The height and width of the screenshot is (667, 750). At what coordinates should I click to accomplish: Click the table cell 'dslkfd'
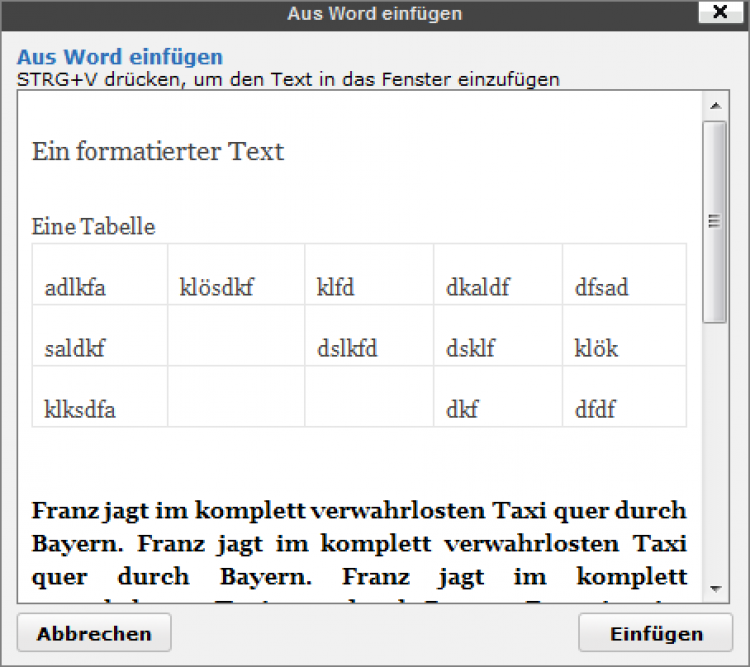[x=348, y=350]
